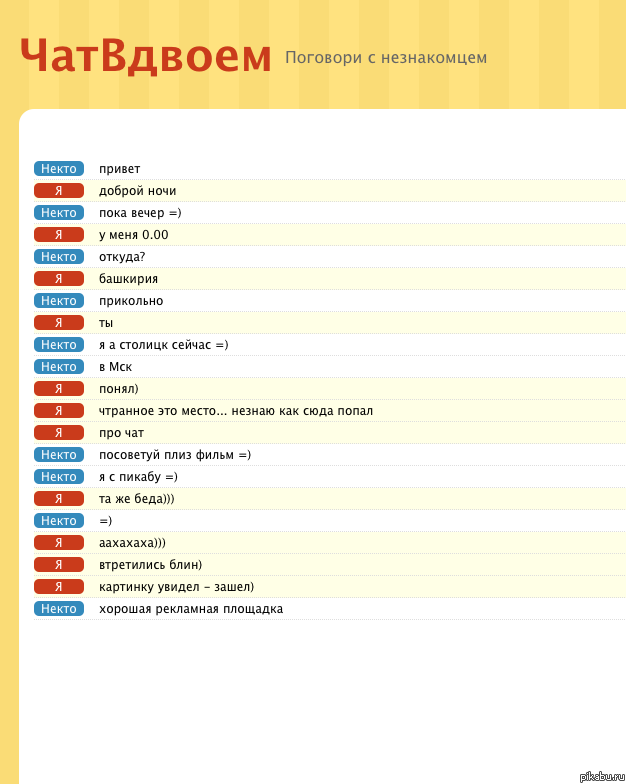Select the lone smiley '=)' message

[106, 521]
